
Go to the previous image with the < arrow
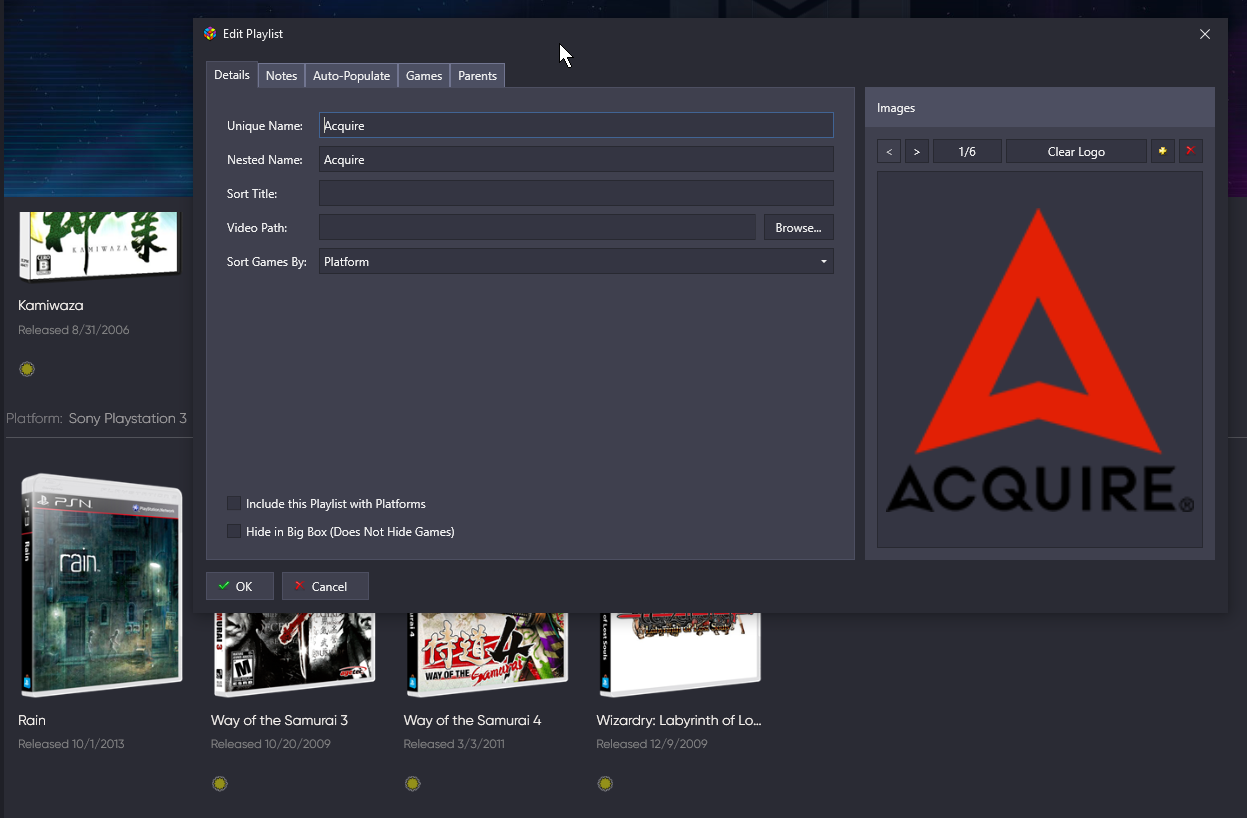tap(889, 151)
